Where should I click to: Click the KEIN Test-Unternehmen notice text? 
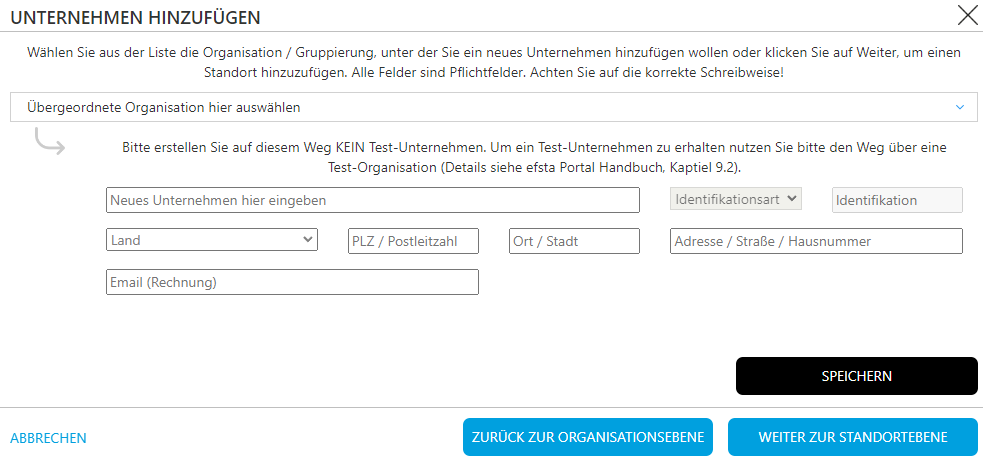point(534,156)
